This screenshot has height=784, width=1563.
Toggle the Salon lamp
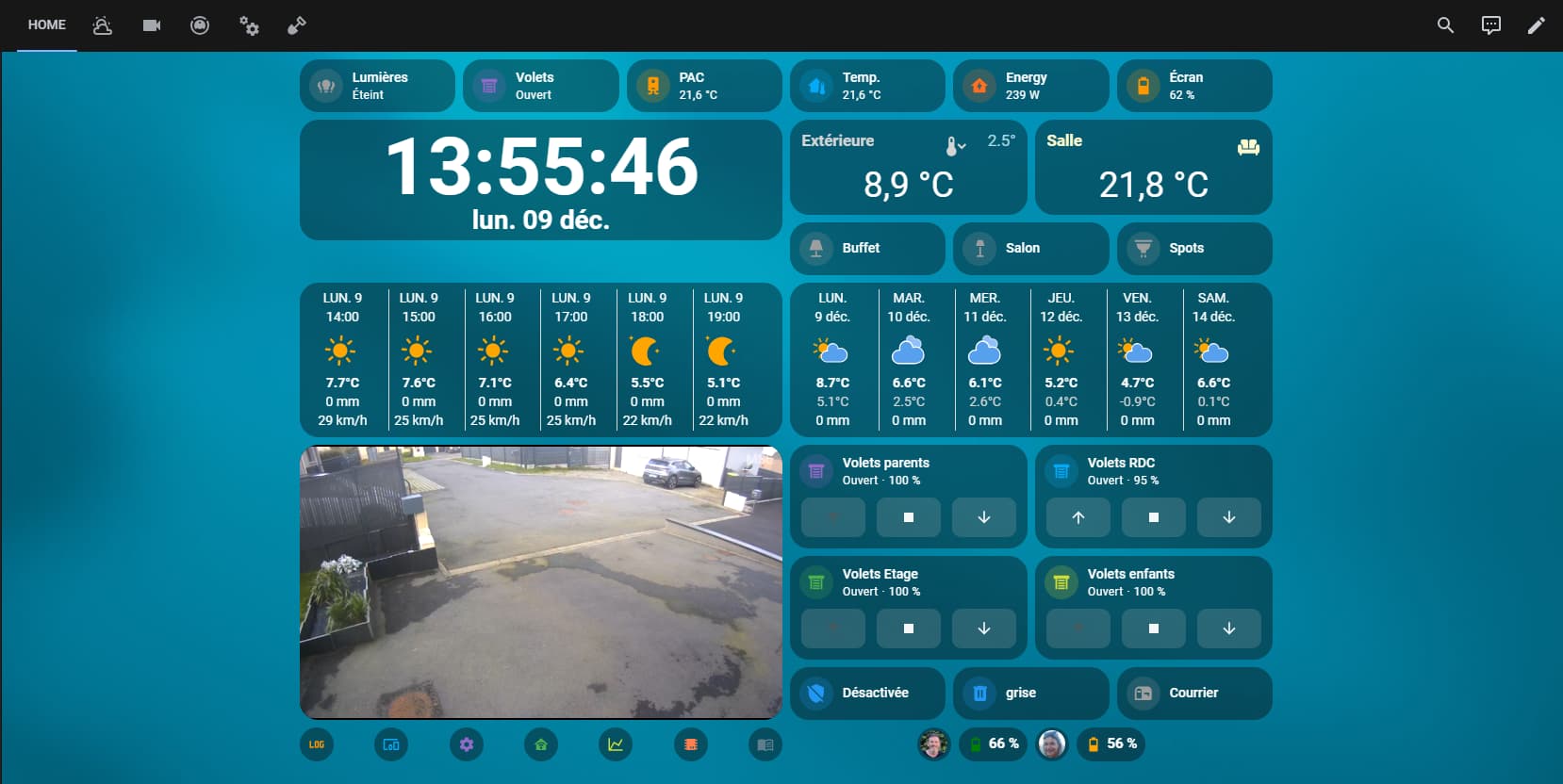1031,248
